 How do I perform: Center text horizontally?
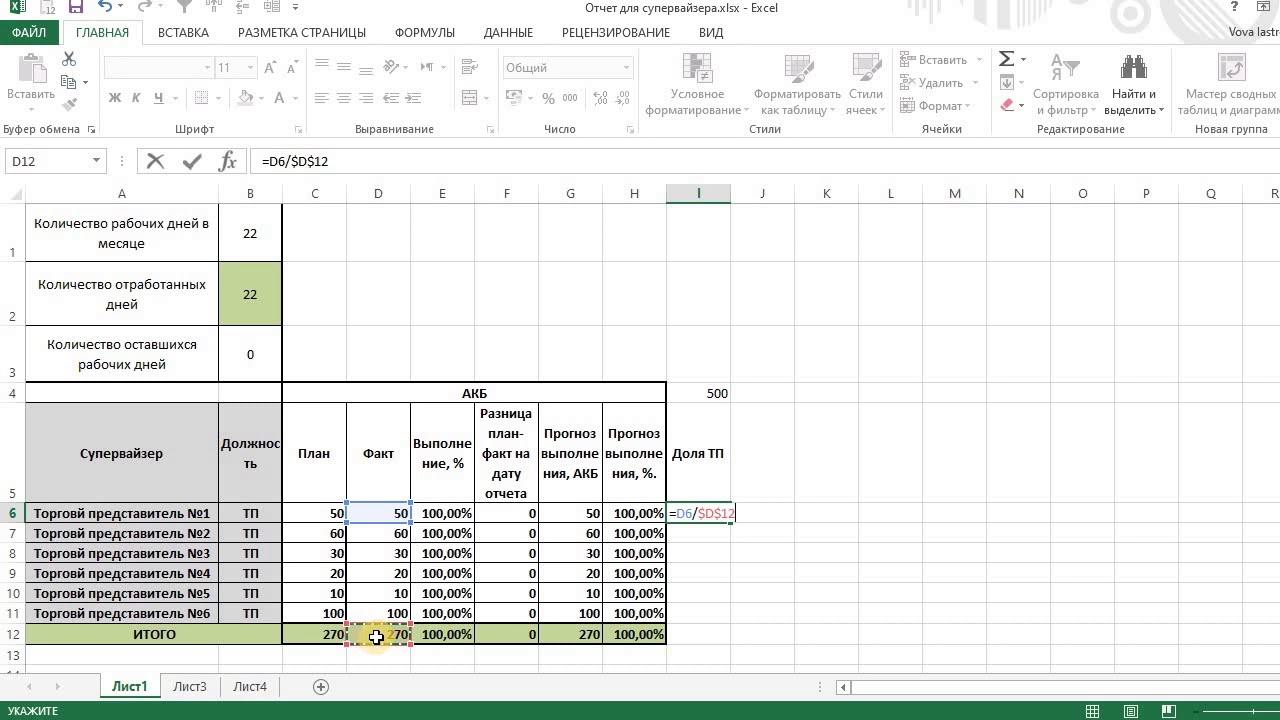(343, 98)
